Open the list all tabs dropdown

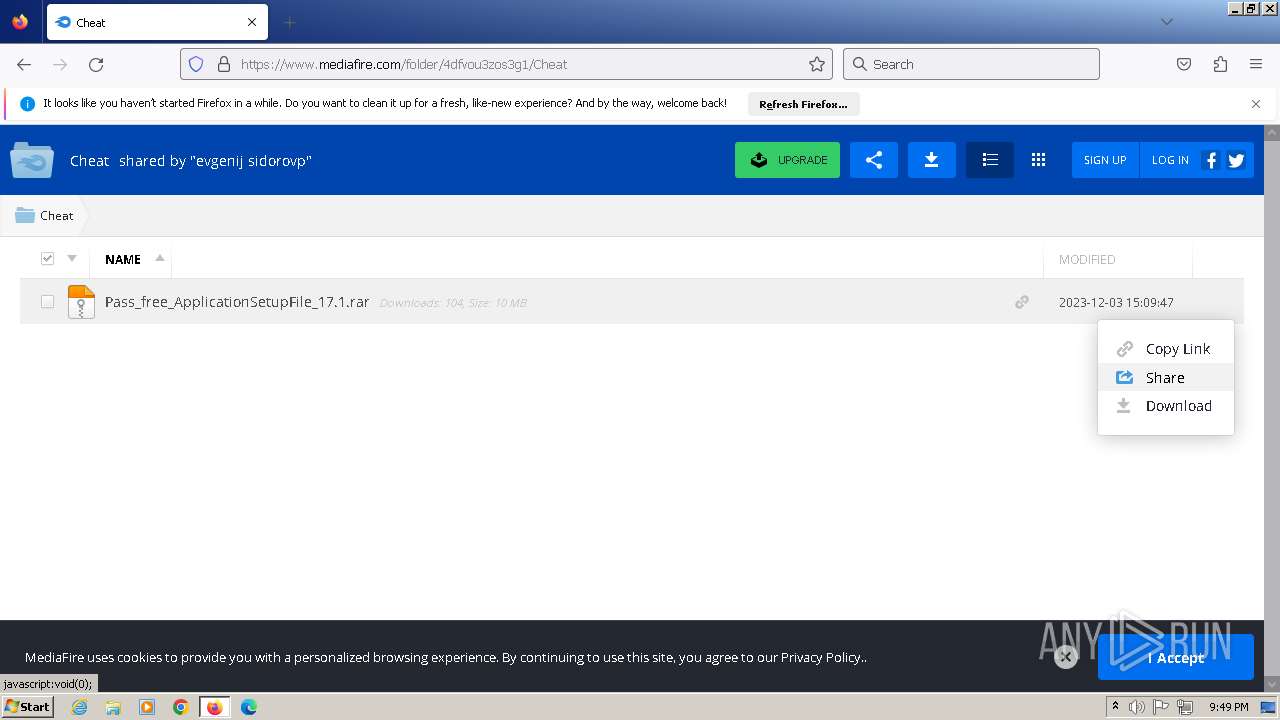(x=1166, y=22)
